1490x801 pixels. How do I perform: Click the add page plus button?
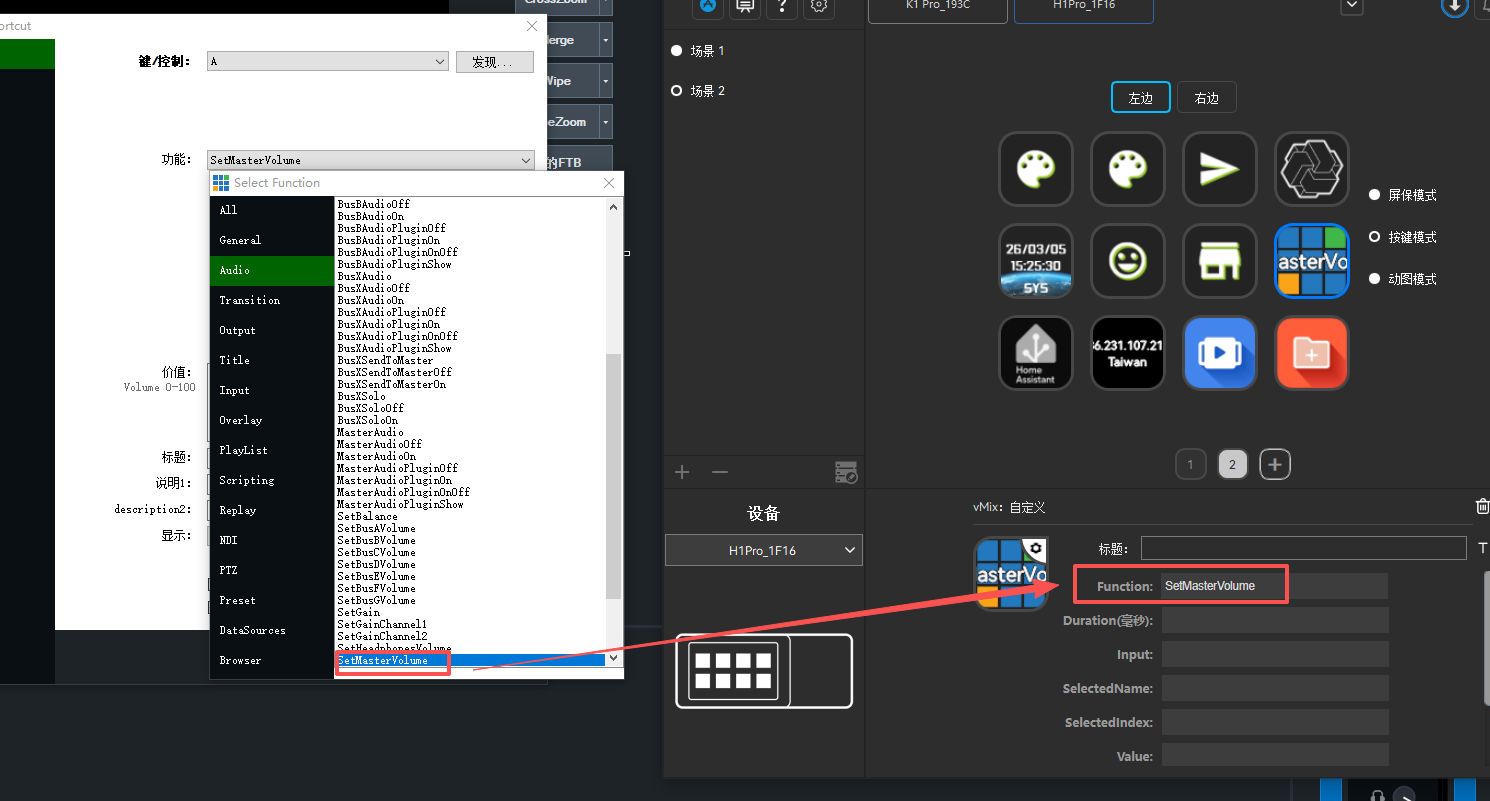coord(1274,464)
